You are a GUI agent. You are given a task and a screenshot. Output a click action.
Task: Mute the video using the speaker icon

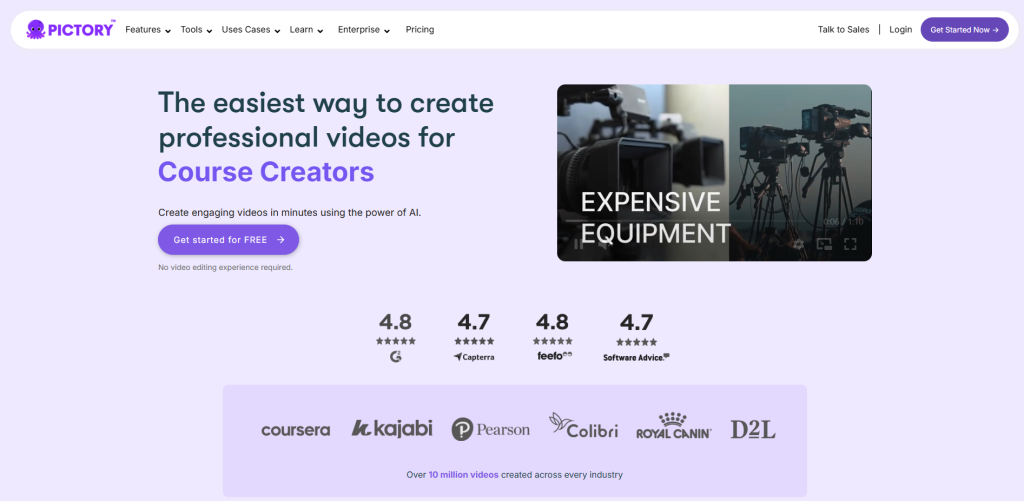click(x=603, y=243)
